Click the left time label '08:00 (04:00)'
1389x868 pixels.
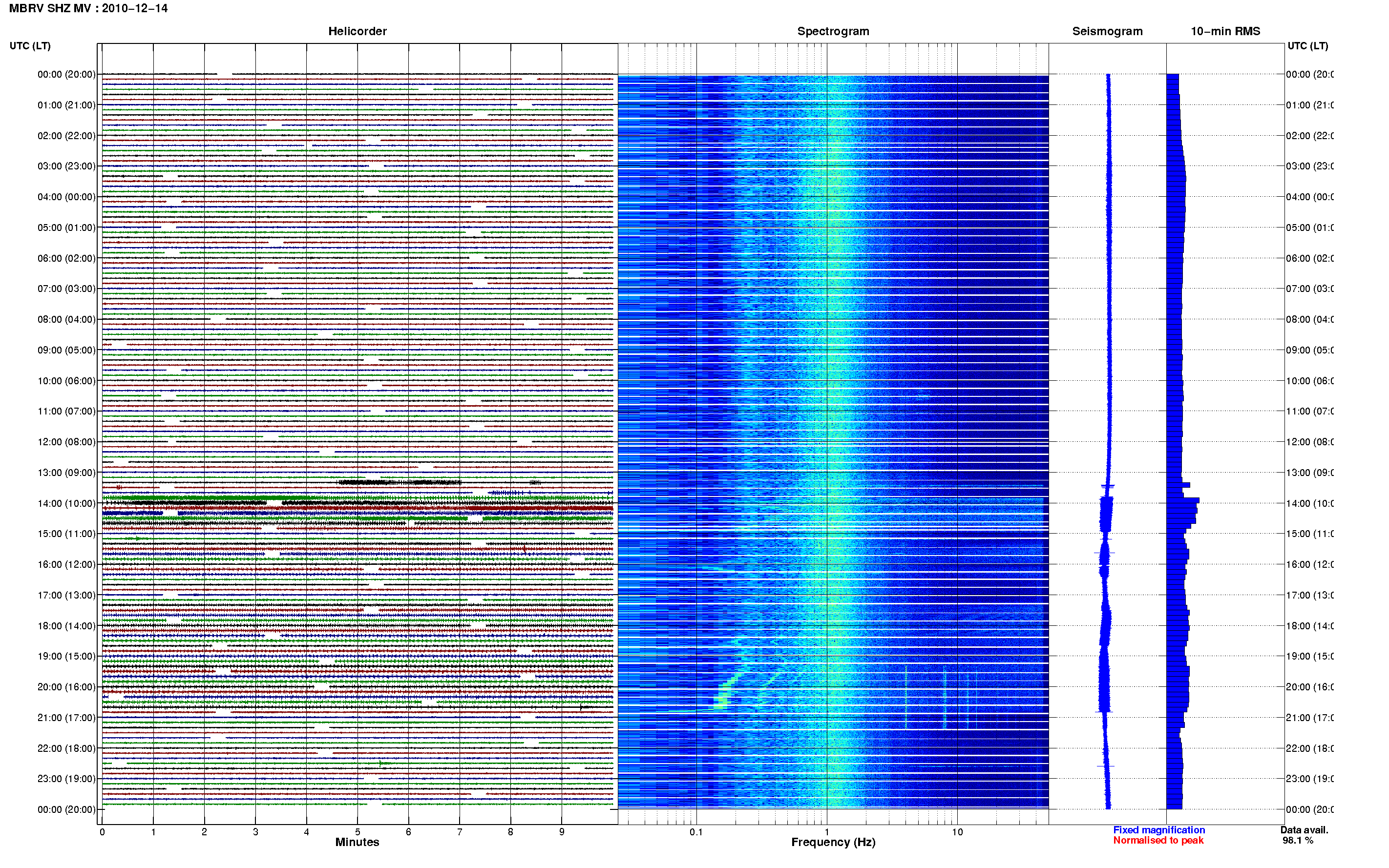(x=66, y=319)
